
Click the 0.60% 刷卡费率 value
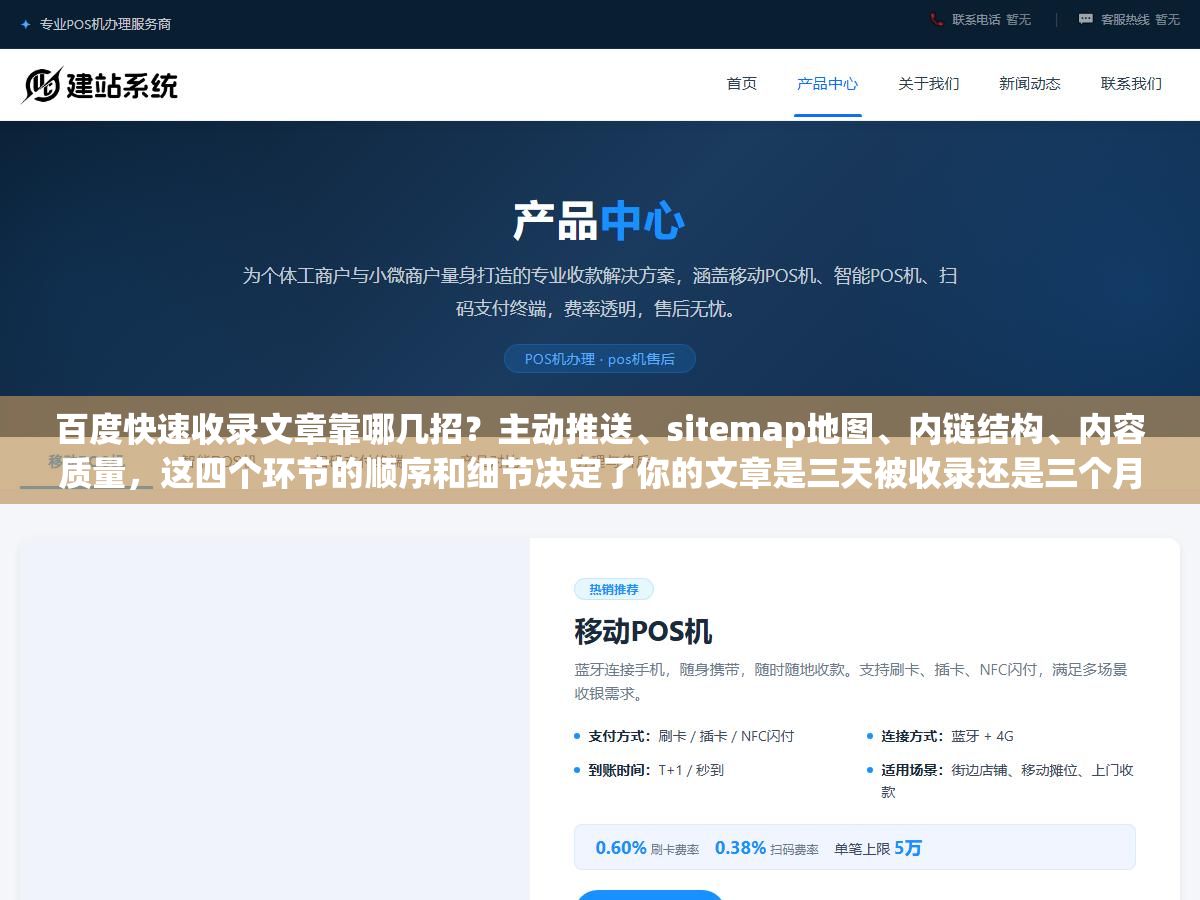(647, 848)
